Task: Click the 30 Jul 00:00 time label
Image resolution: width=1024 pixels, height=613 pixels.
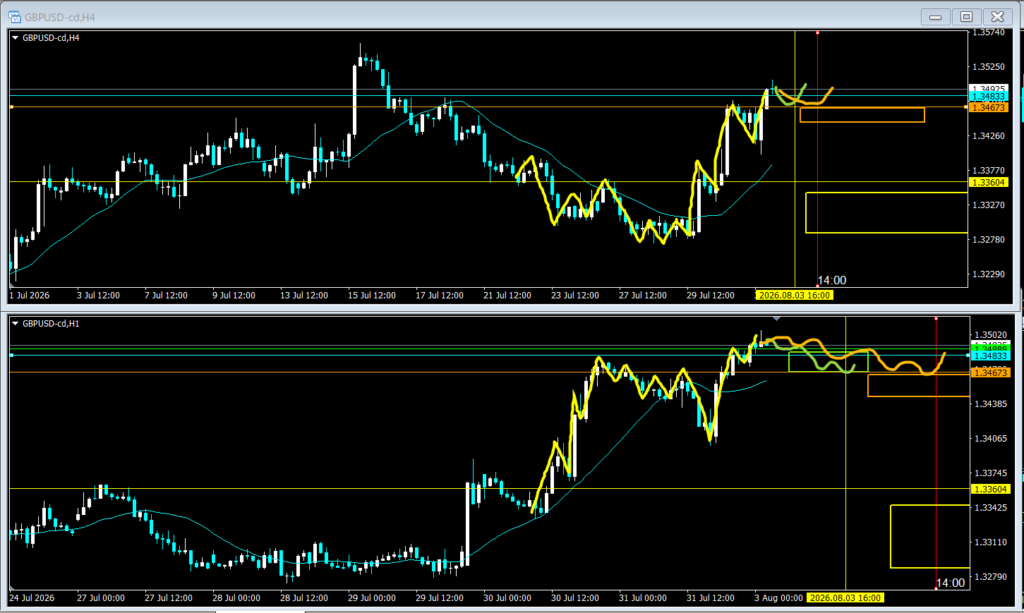Action: click(x=507, y=598)
